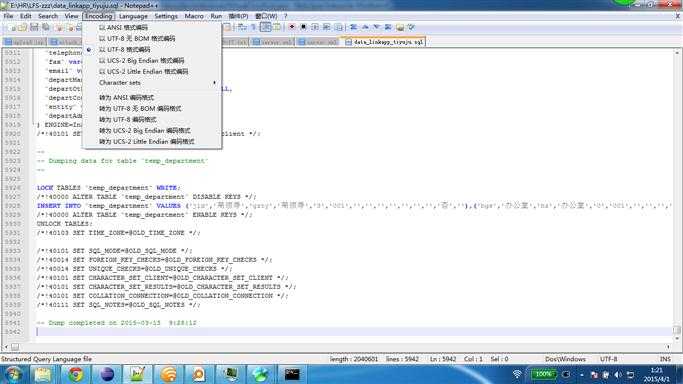Click the Save All toolbar icon

click(45, 27)
